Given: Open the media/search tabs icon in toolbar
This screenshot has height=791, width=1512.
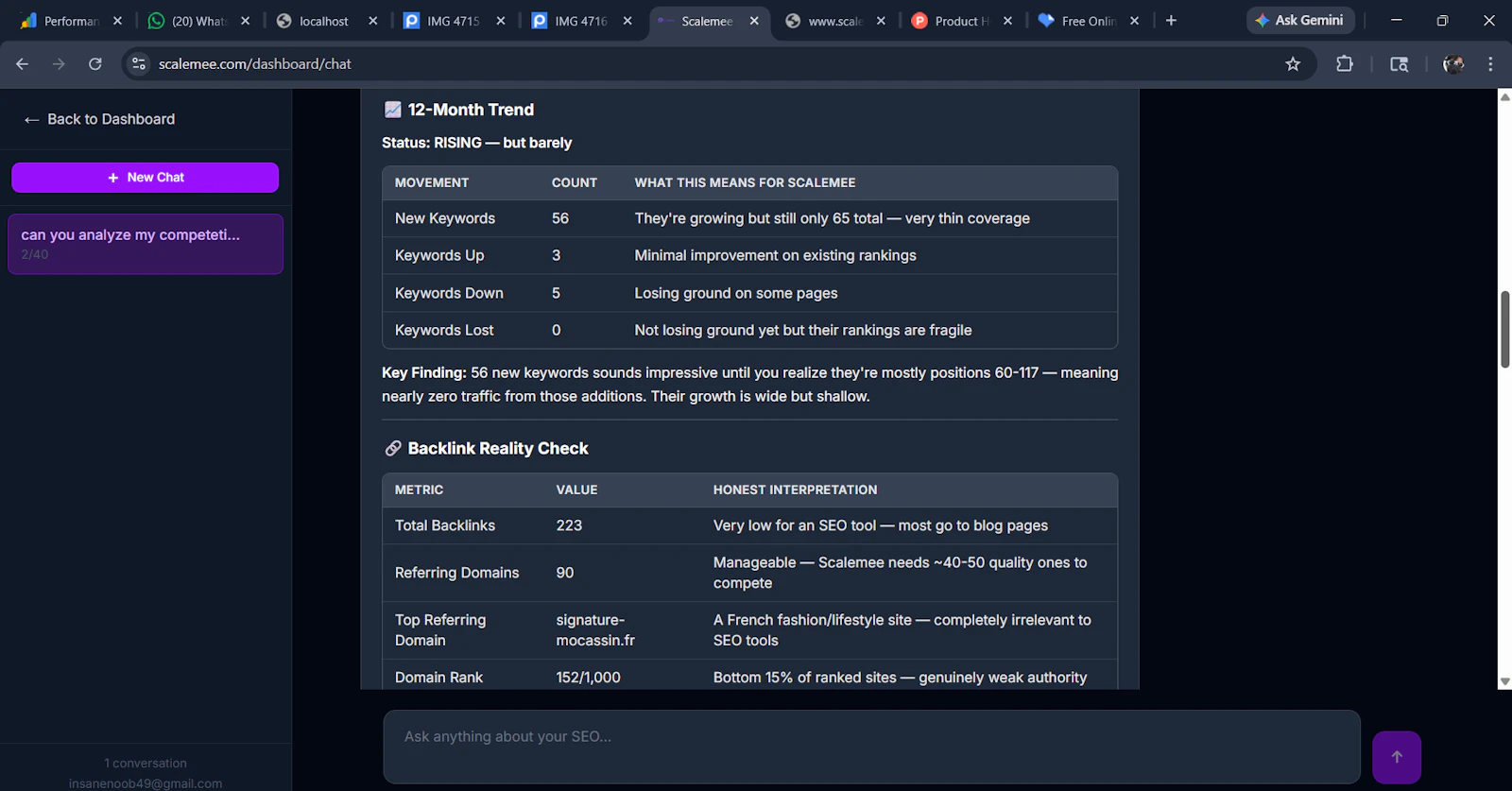Looking at the screenshot, I should coord(1400,63).
